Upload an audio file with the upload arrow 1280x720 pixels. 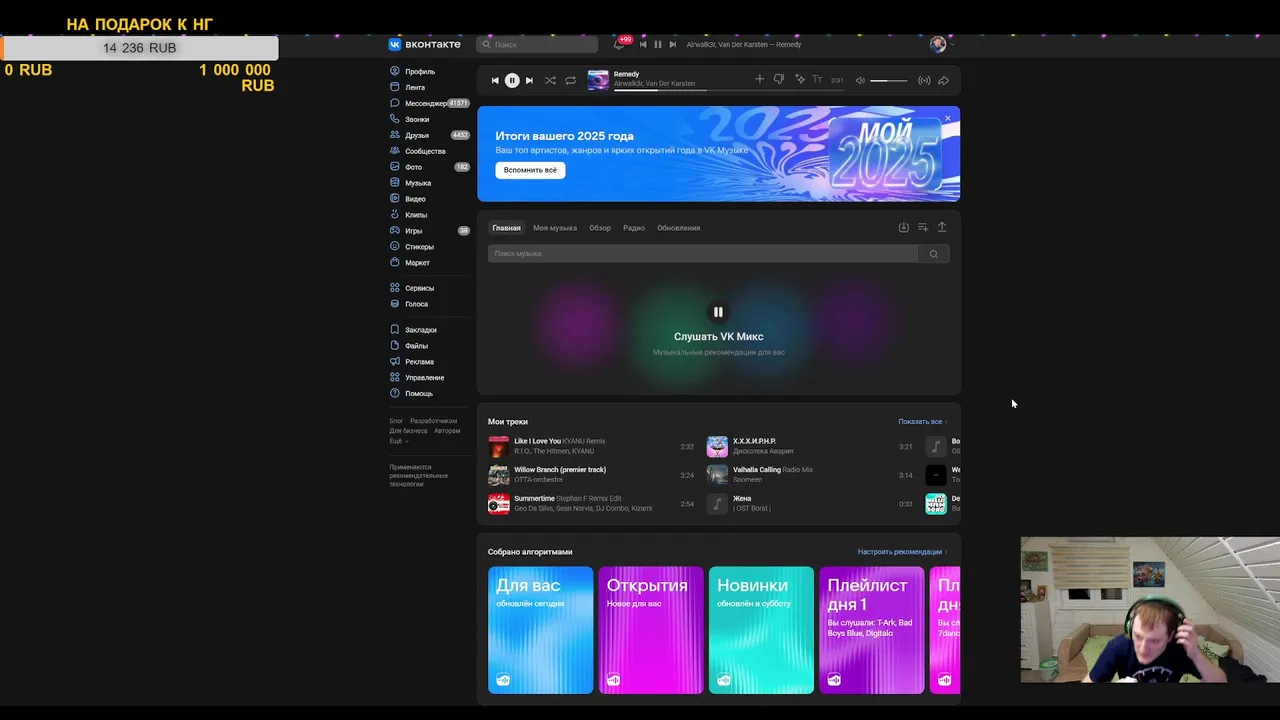[x=941, y=227]
